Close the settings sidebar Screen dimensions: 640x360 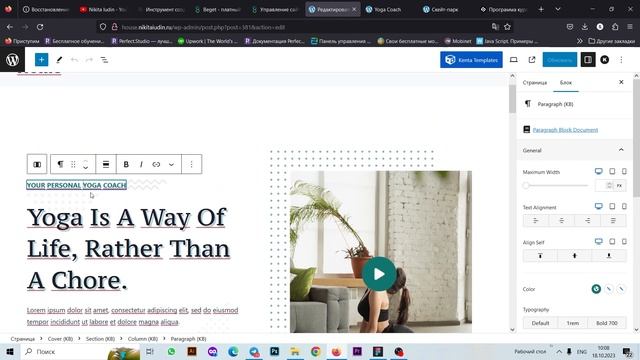click(621, 82)
